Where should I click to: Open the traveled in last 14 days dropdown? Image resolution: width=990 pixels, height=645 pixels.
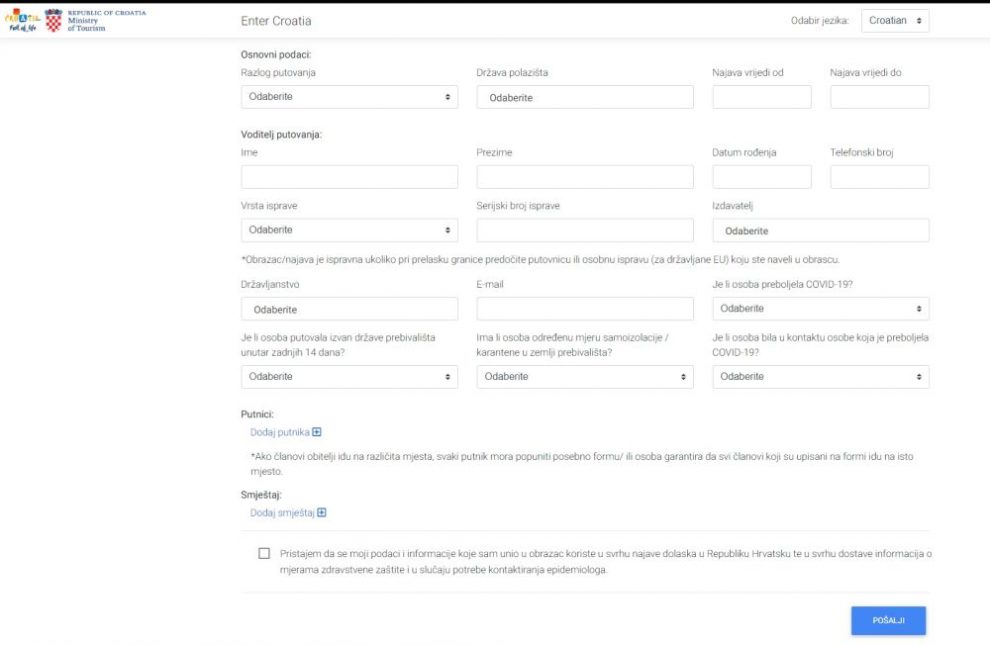pyautogui.click(x=349, y=377)
